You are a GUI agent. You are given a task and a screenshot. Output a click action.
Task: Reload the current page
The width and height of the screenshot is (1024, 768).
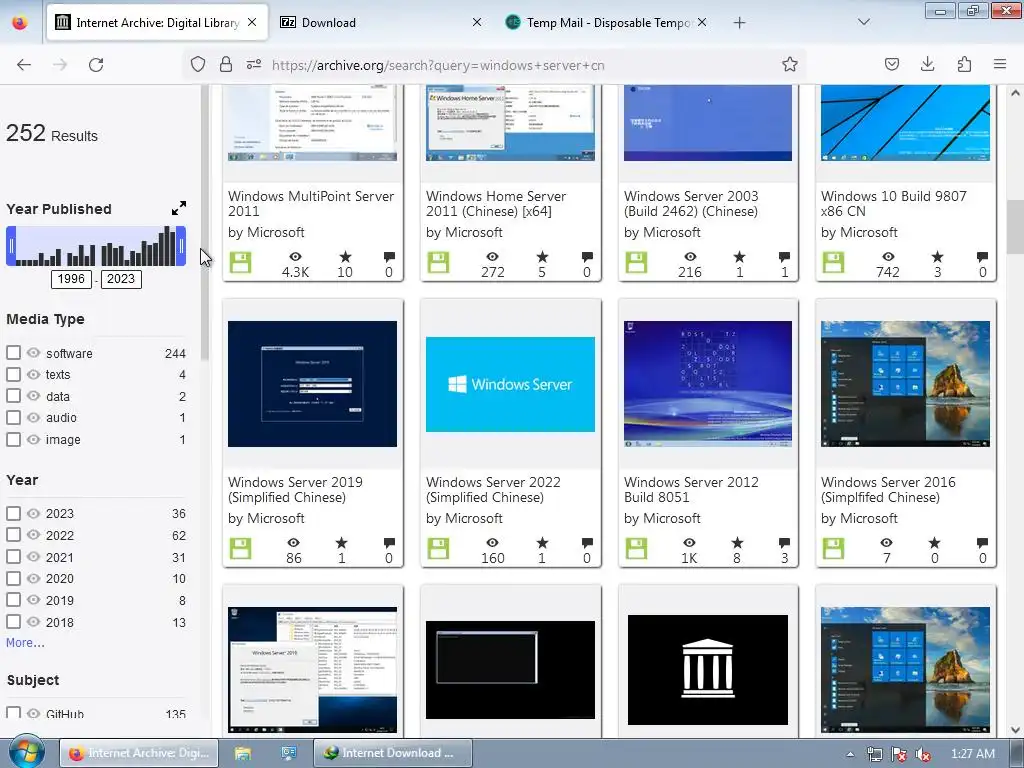(96, 65)
